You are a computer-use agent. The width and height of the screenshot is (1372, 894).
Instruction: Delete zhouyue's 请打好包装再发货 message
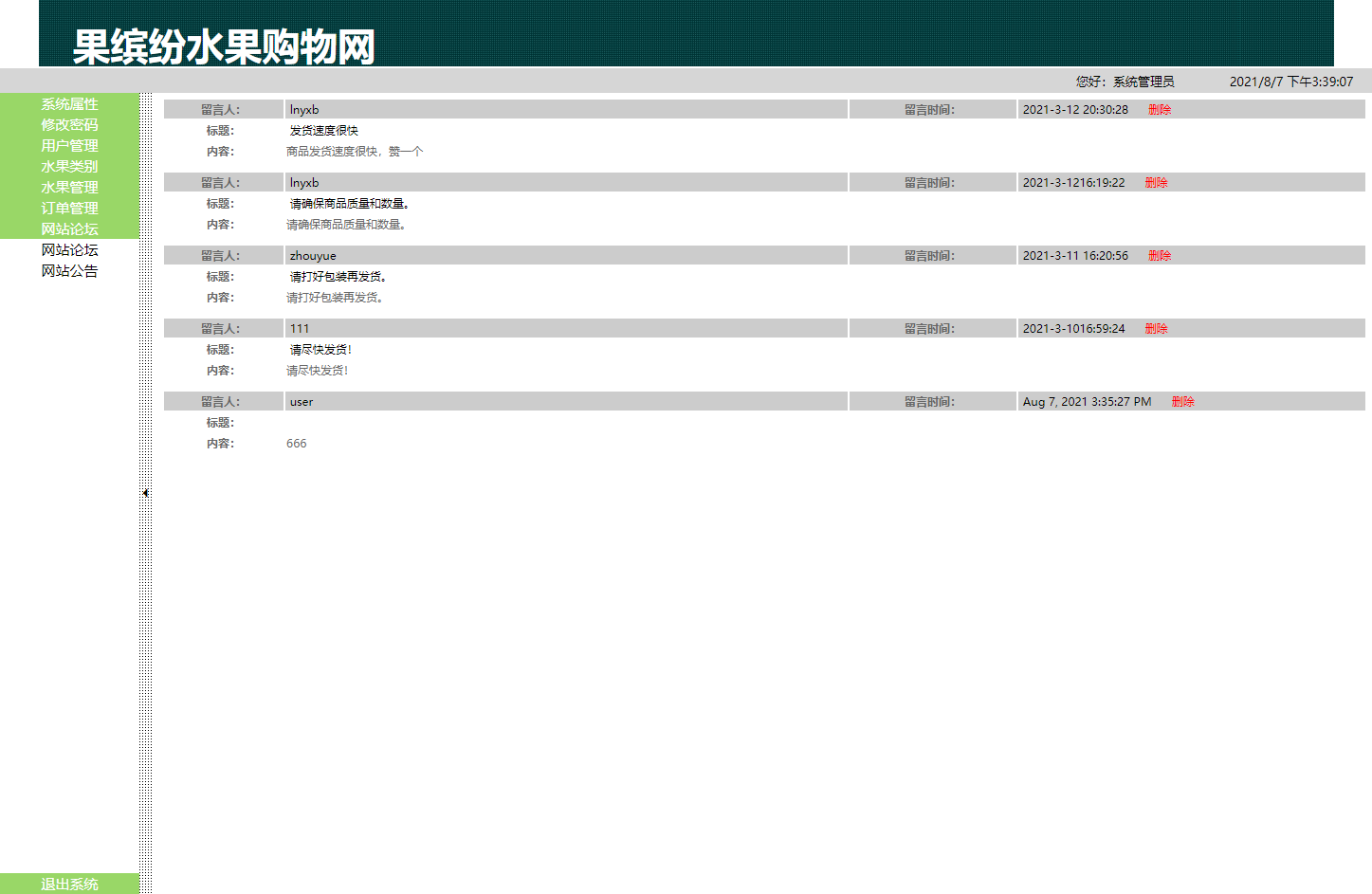pyautogui.click(x=1160, y=255)
